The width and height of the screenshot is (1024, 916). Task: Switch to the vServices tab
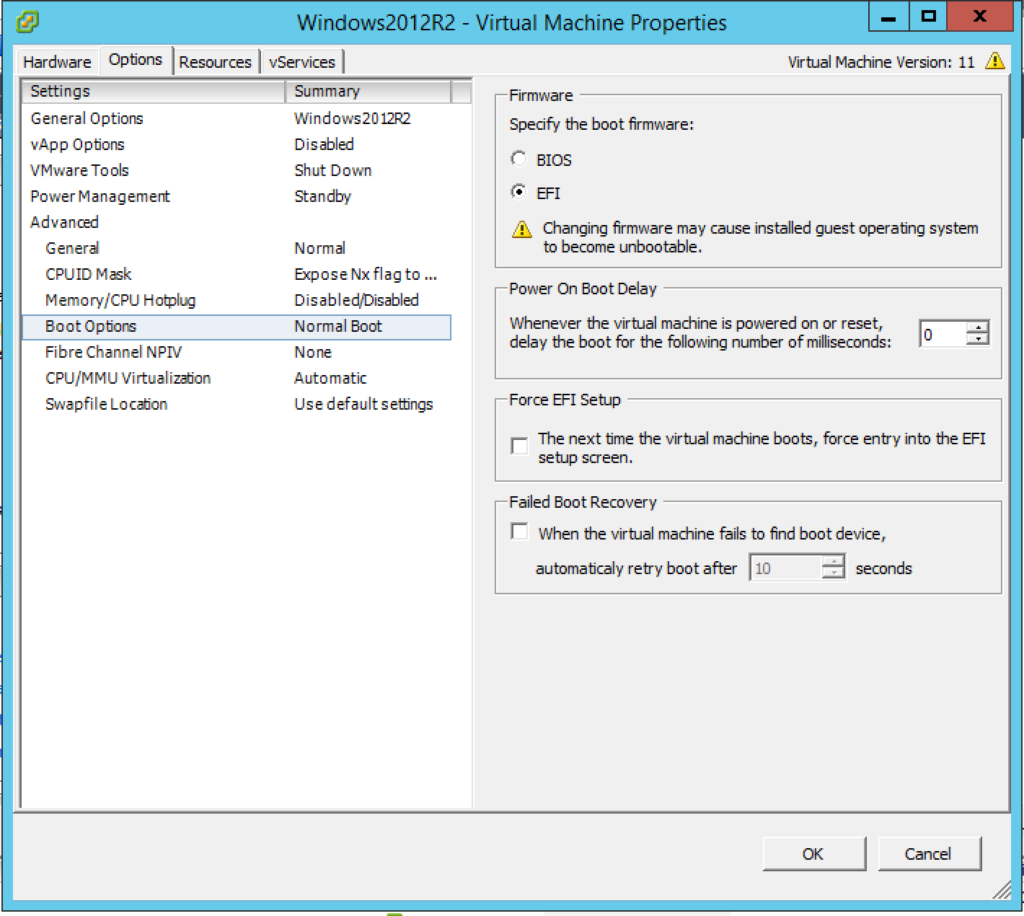pos(302,61)
